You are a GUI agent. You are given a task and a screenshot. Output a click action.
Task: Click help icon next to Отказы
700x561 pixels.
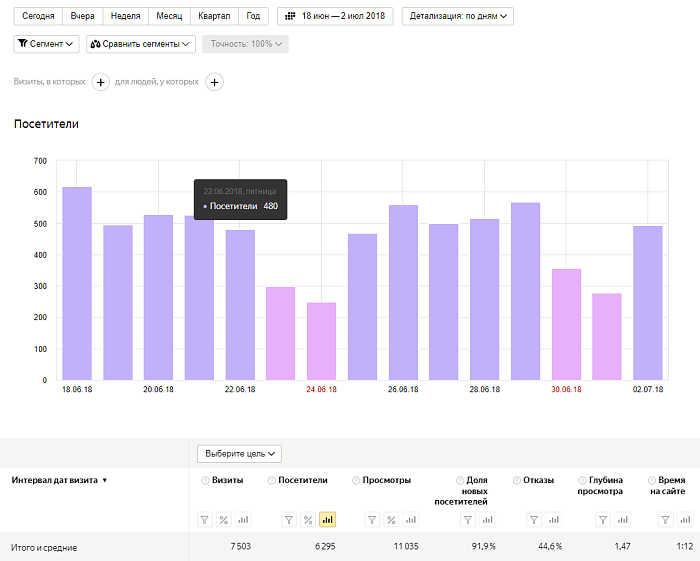pos(517,481)
